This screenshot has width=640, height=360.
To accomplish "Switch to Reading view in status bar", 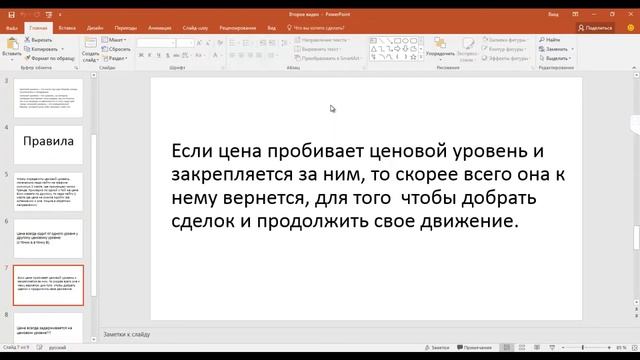I will [x=537, y=347].
